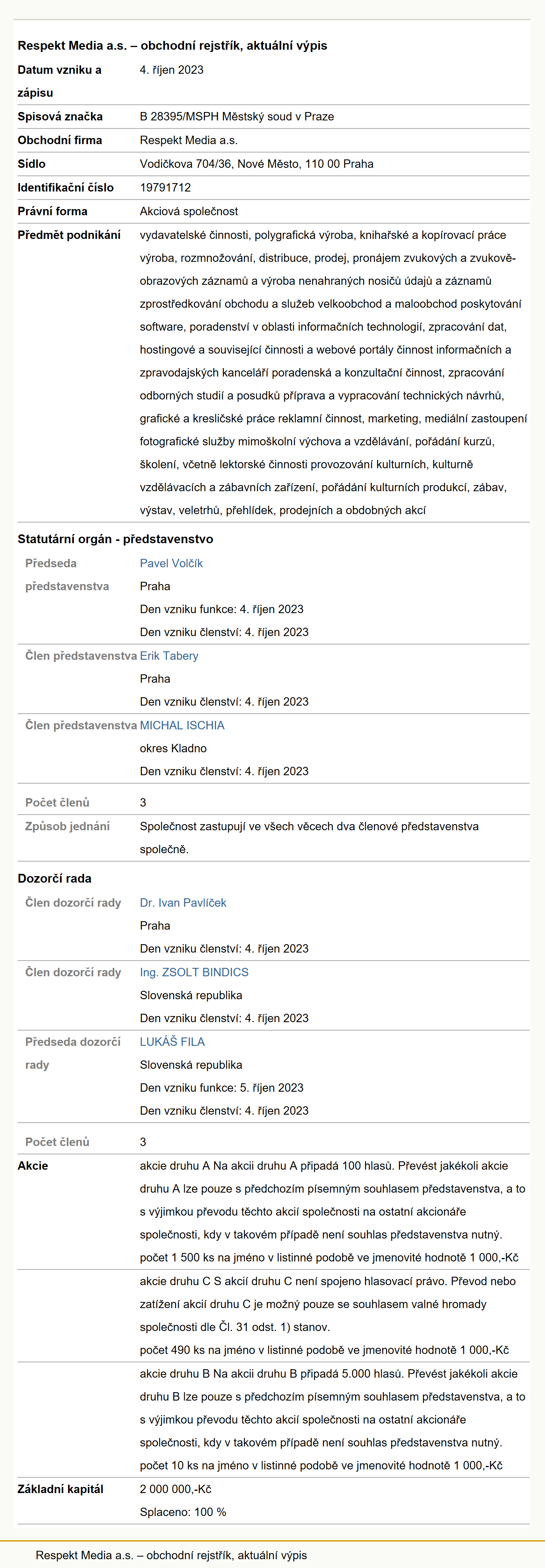Click the Právní forma value Akciová společnost
This screenshot has height=1568, width=545.
[189, 211]
